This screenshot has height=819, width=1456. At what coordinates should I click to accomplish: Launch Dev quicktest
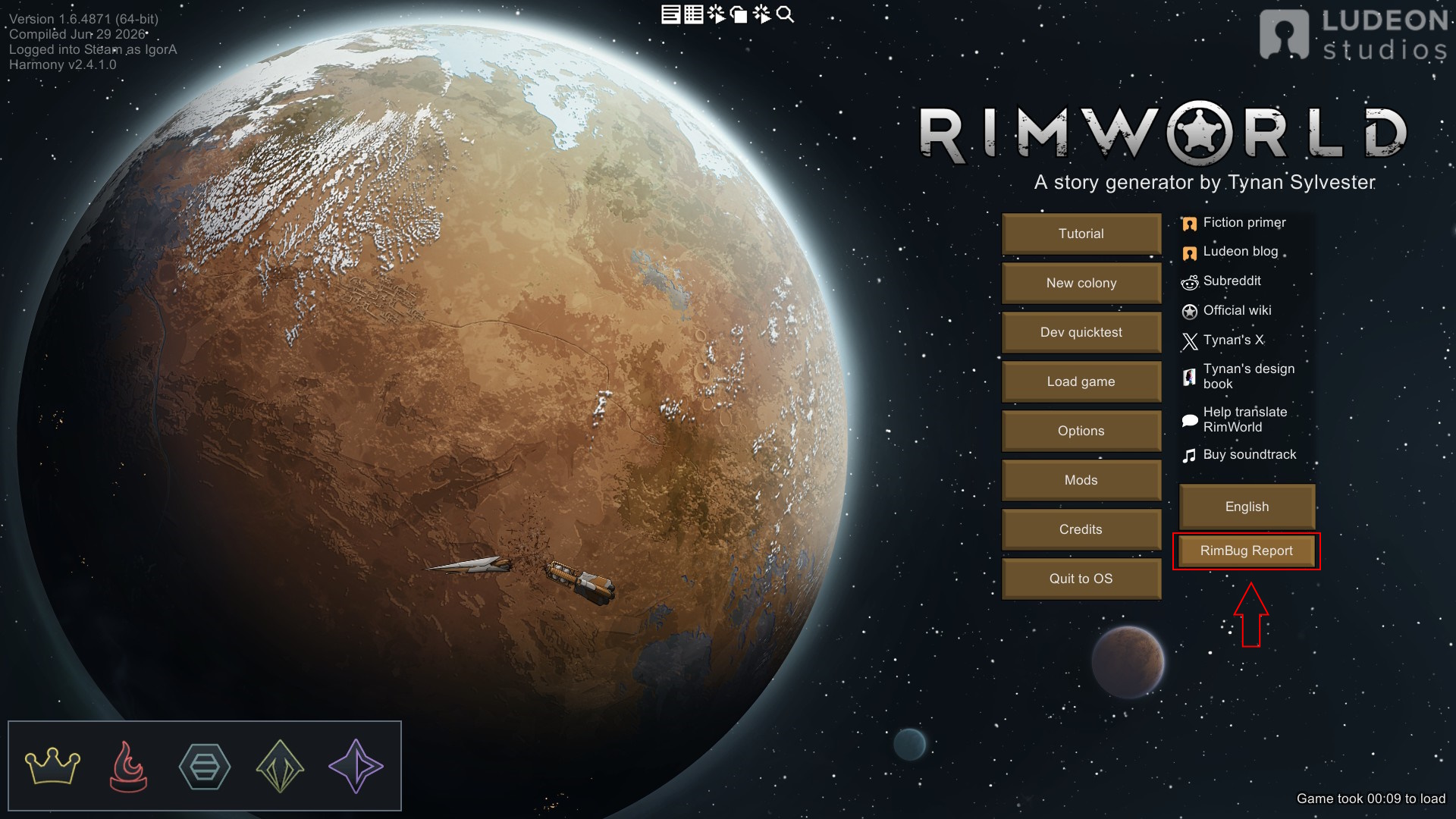point(1081,332)
